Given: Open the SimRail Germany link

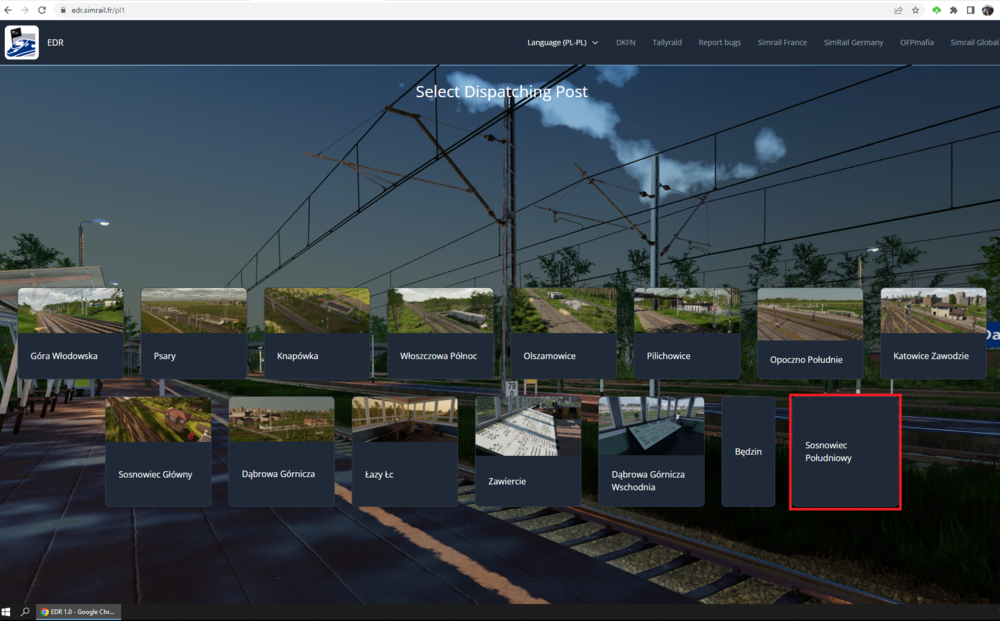Looking at the screenshot, I should coord(853,43).
